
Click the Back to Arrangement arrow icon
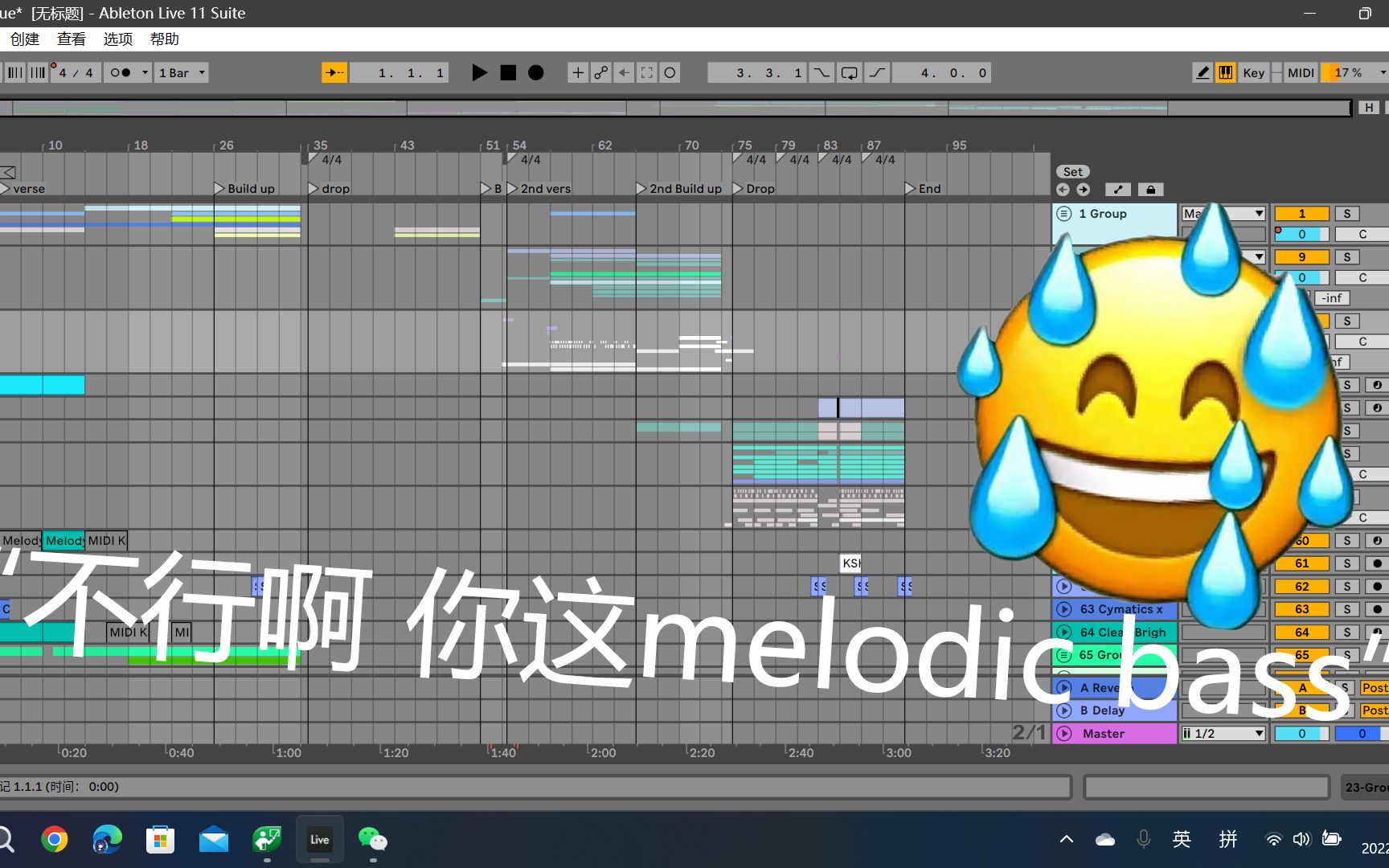click(x=624, y=72)
